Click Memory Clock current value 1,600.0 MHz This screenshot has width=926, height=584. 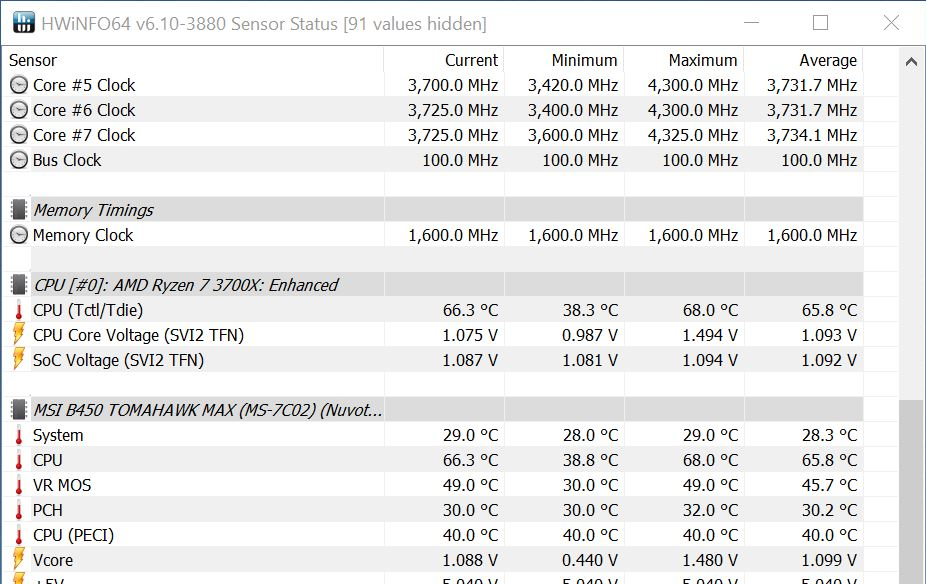click(x=453, y=235)
